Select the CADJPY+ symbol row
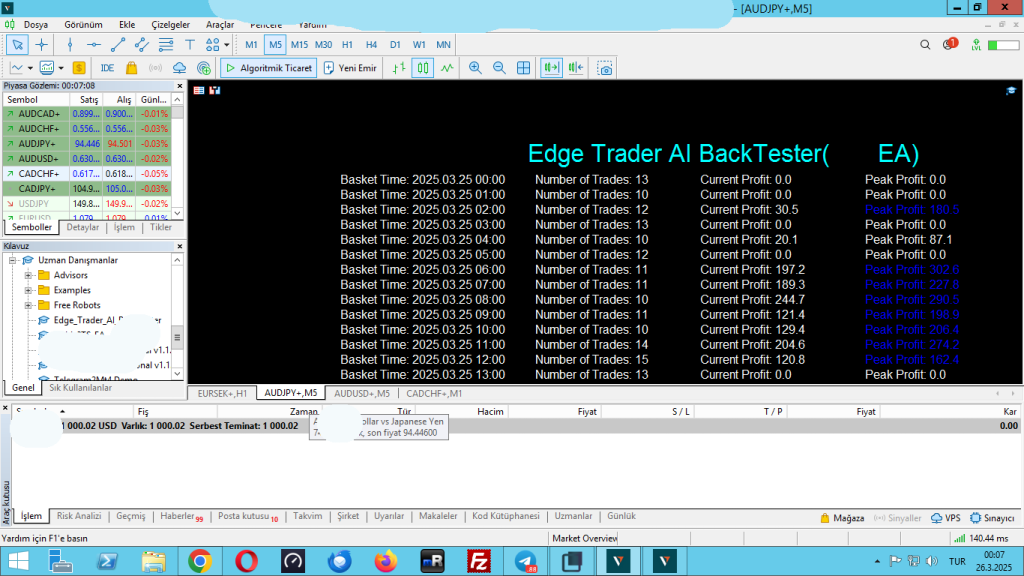1024x576 pixels. click(88, 189)
